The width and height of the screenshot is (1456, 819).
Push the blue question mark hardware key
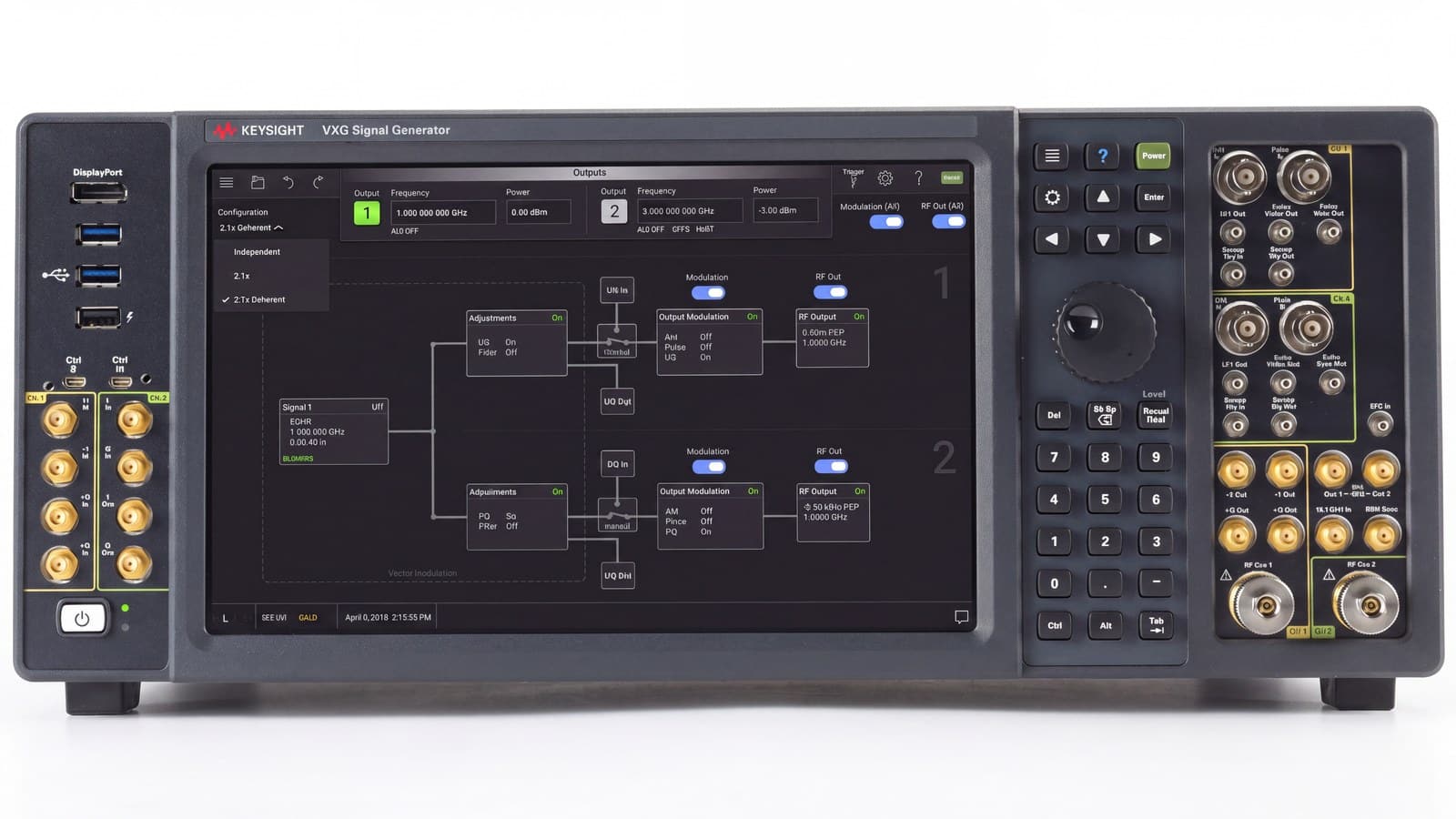1103,156
